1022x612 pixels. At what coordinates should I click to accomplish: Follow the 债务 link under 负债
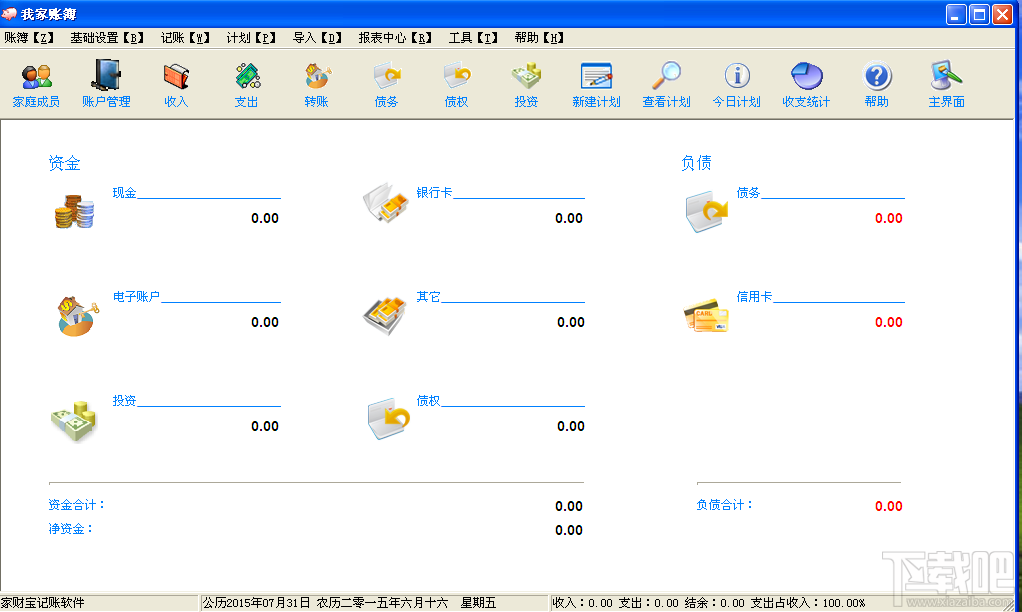[748, 192]
